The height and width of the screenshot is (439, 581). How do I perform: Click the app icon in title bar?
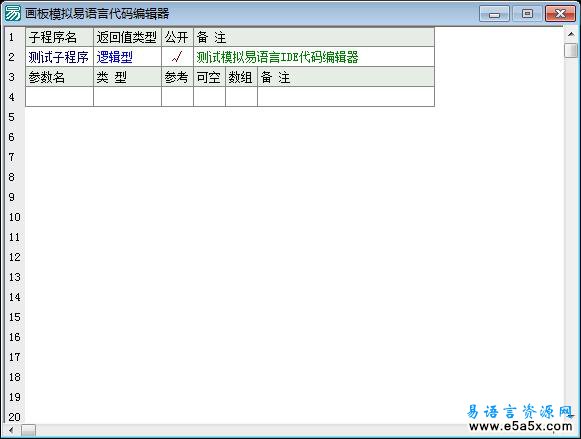[13, 14]
